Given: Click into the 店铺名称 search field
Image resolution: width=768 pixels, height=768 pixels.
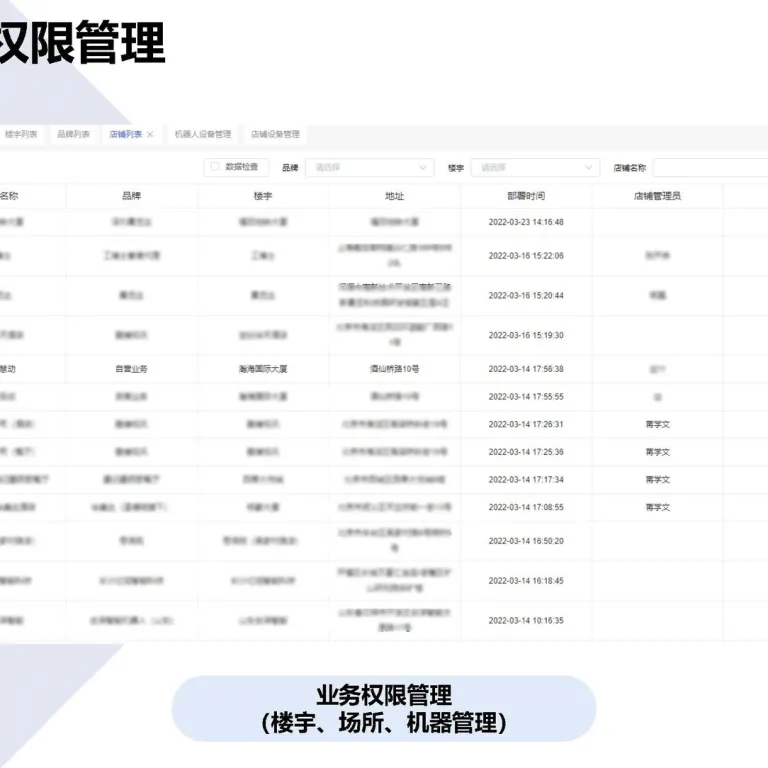Looking at the screenshot, I should click(710, 168).
